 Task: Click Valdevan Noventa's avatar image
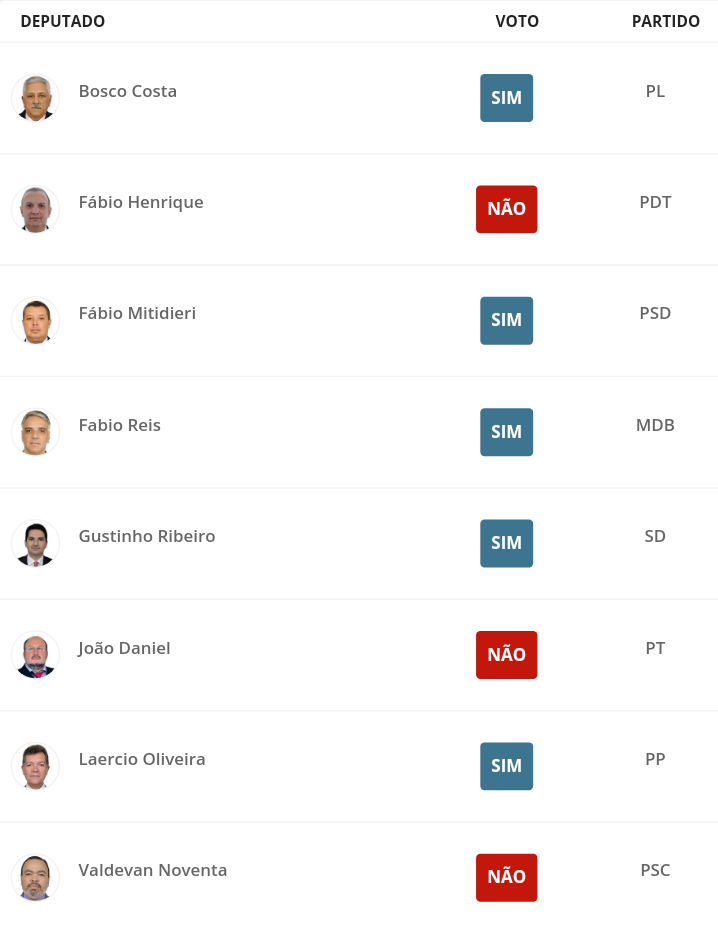coord(36,877)
